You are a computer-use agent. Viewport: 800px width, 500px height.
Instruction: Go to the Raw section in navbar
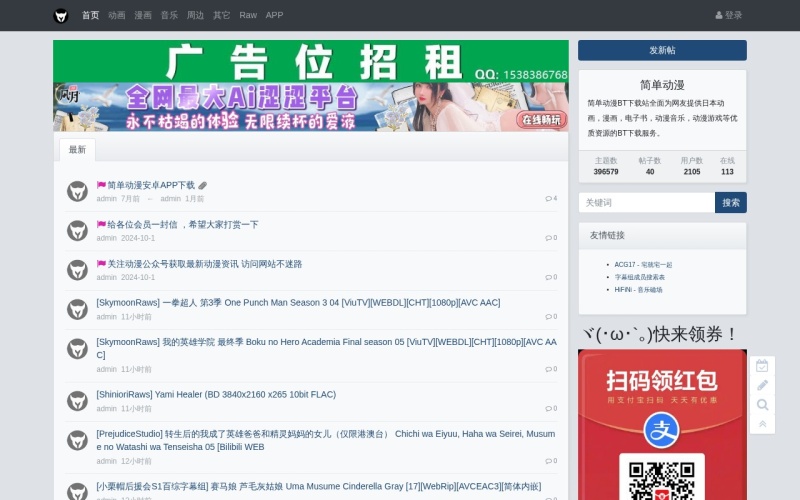(x=248, y=15)
